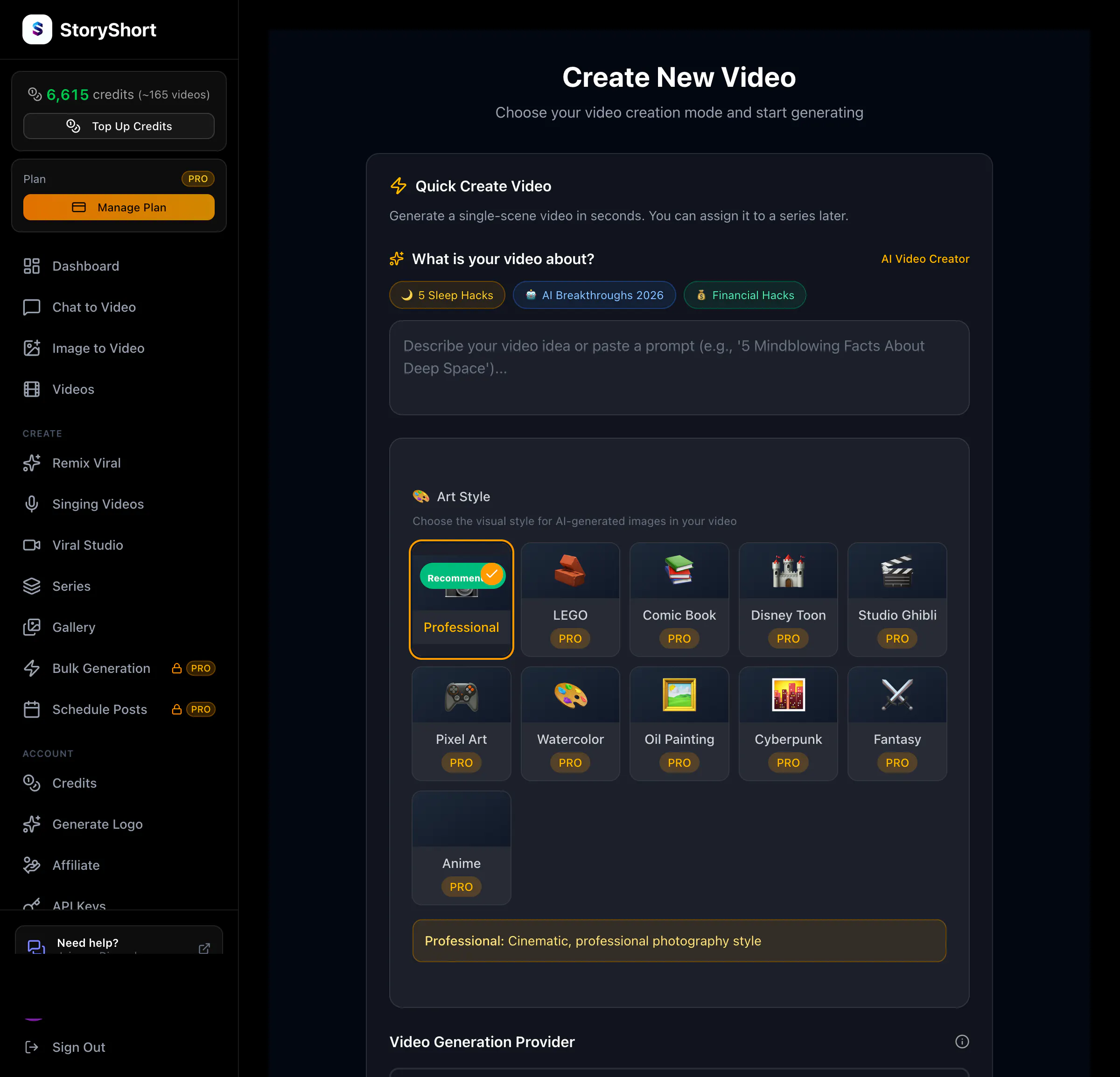The width and height of the screenshot is (1120, 1077).
Task: Click the info icon beside Video Generation Provider
Action: 962,1042
